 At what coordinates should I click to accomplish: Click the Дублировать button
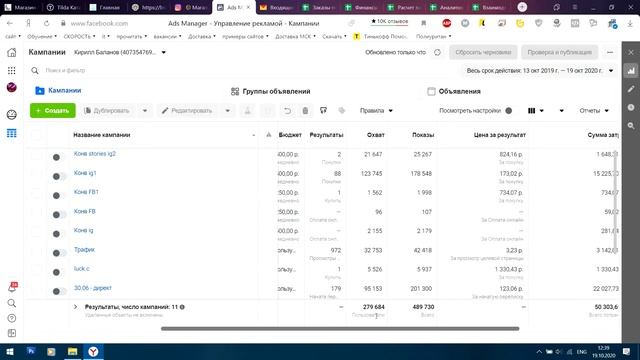(x=107, y=111)
